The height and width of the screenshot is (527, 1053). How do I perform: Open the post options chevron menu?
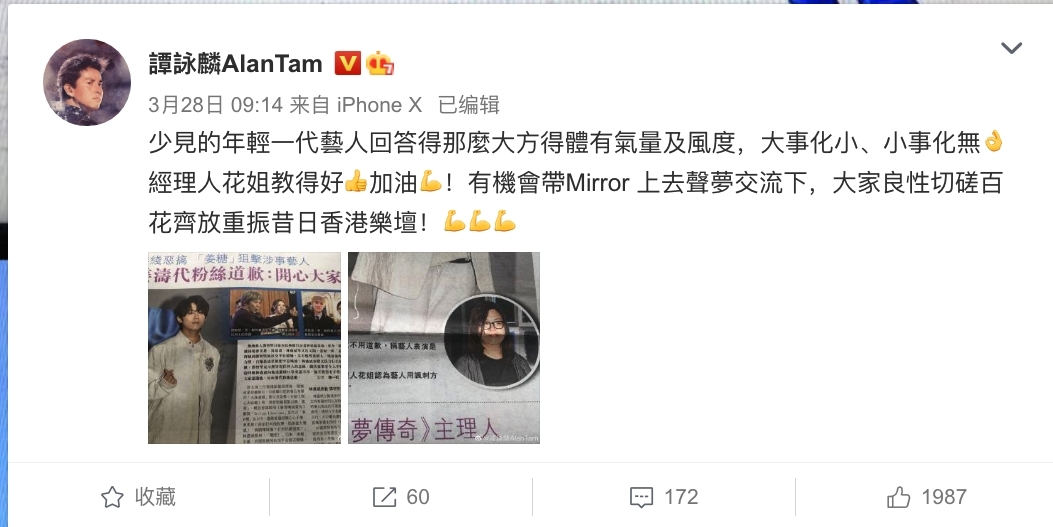click(1011, 48)
